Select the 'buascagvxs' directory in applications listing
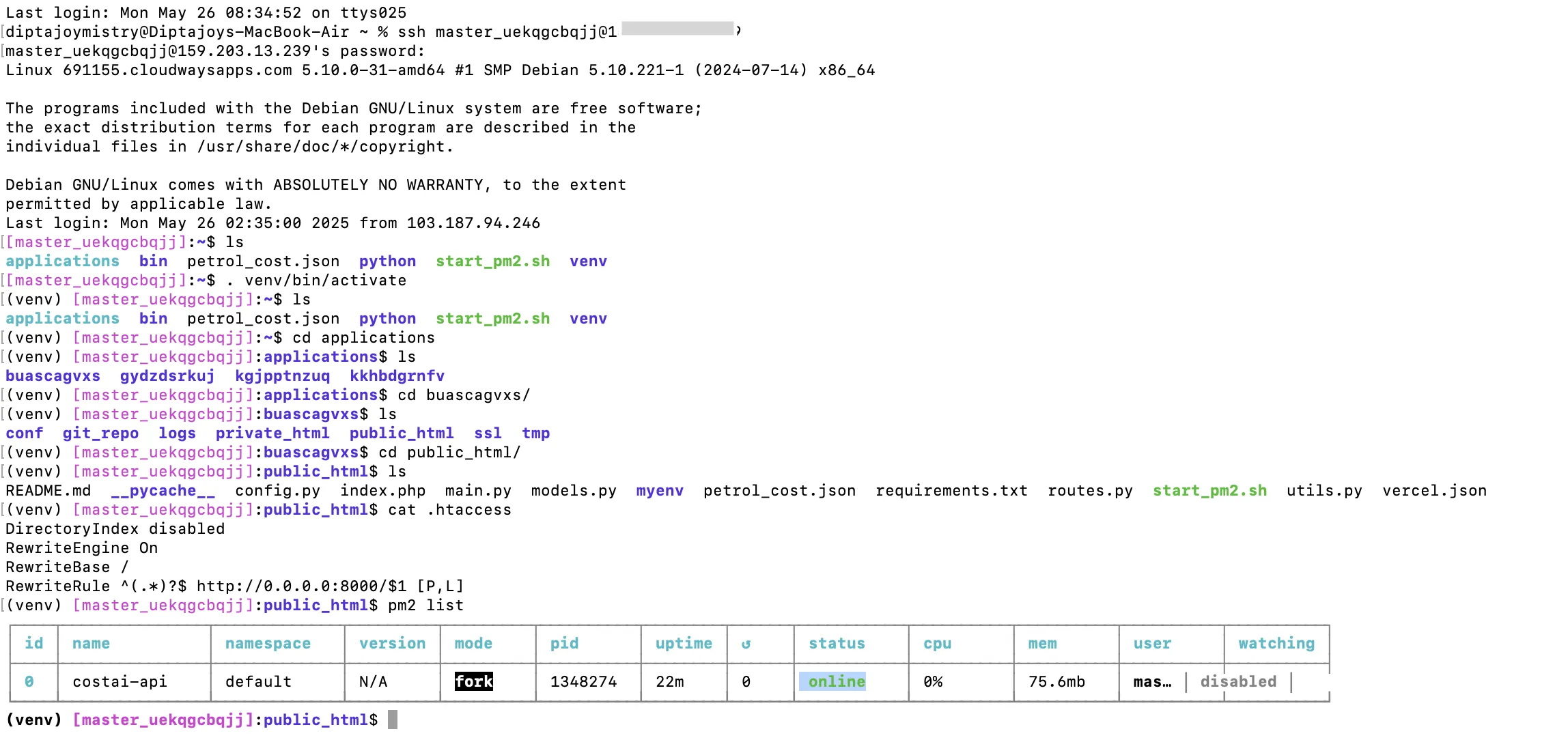Image resolution: width=1568 pixels, height=740 pixels. click(53, 376)
